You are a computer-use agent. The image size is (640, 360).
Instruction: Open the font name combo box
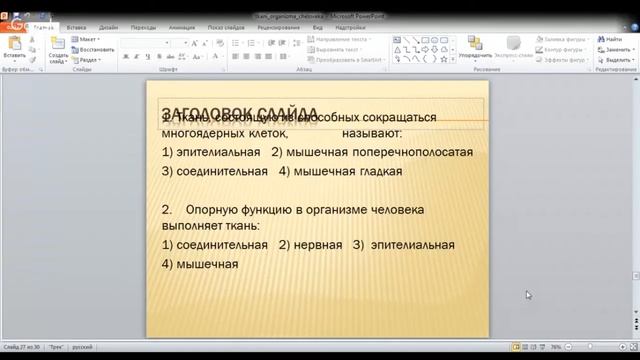145,43
